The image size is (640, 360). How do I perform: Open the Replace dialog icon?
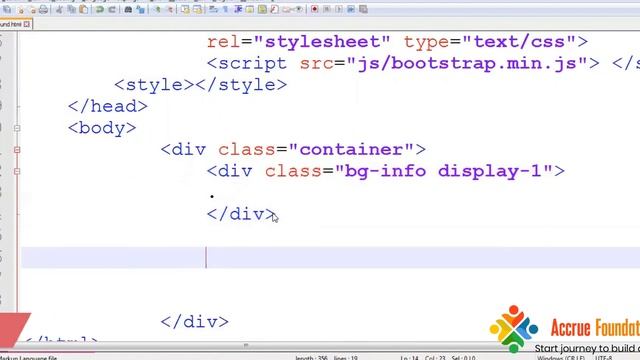[140, 9]
